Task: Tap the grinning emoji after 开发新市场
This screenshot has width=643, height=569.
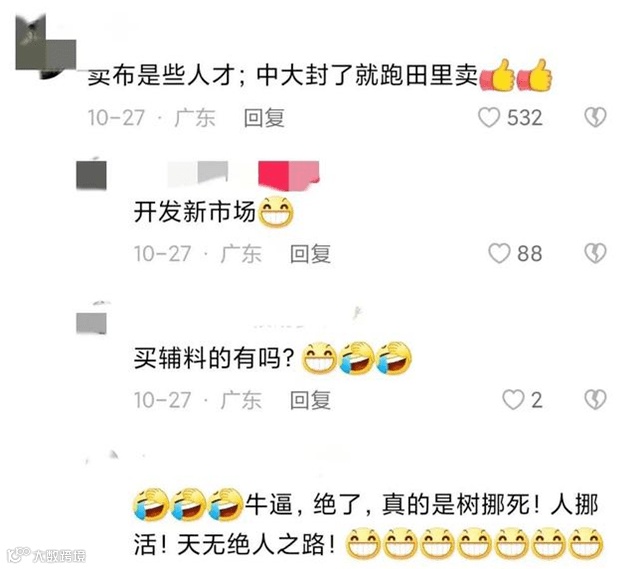Action: coord(276,212)
